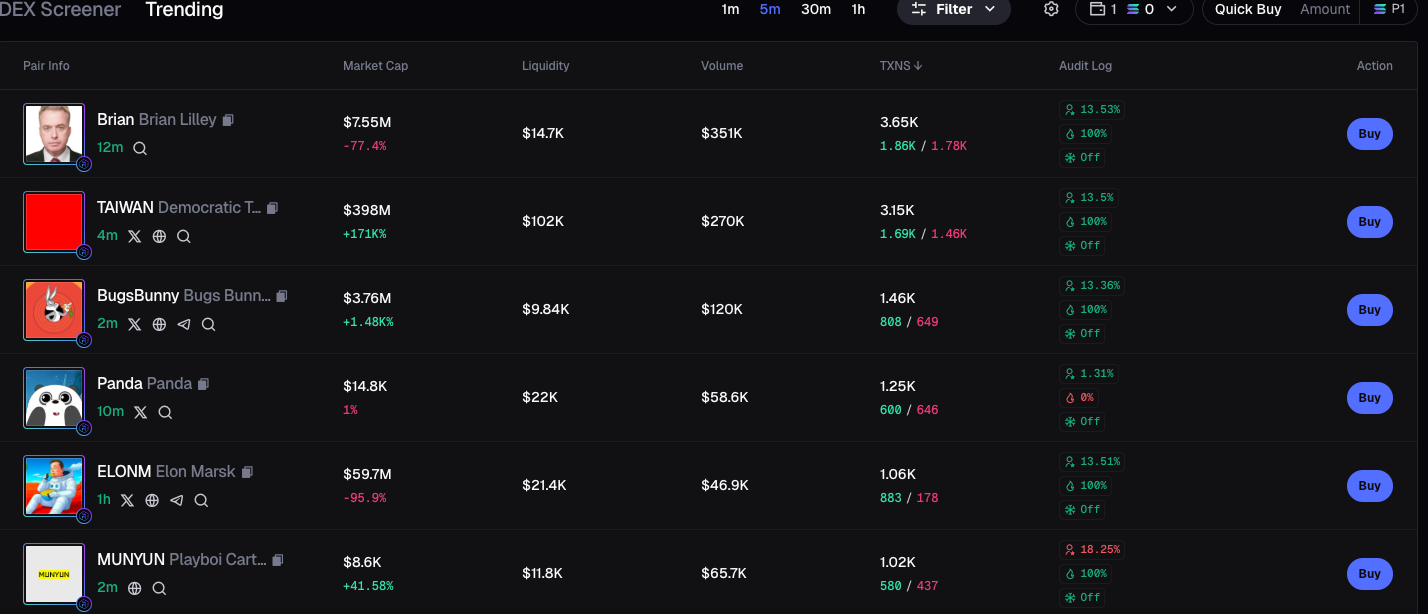Click the 0% liquidity badge on Panda row
The width and height of the screenshot is (1428, 614).
(x=1079, y=398)
